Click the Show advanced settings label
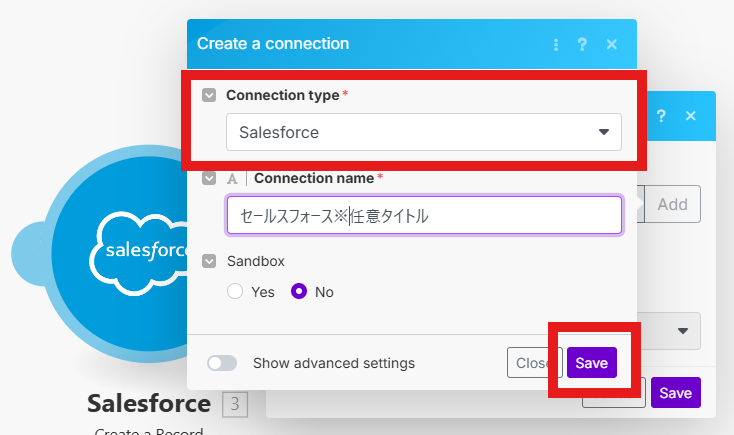Image resolution: width=734 pixels, height=435 pixels. point(334,363)
